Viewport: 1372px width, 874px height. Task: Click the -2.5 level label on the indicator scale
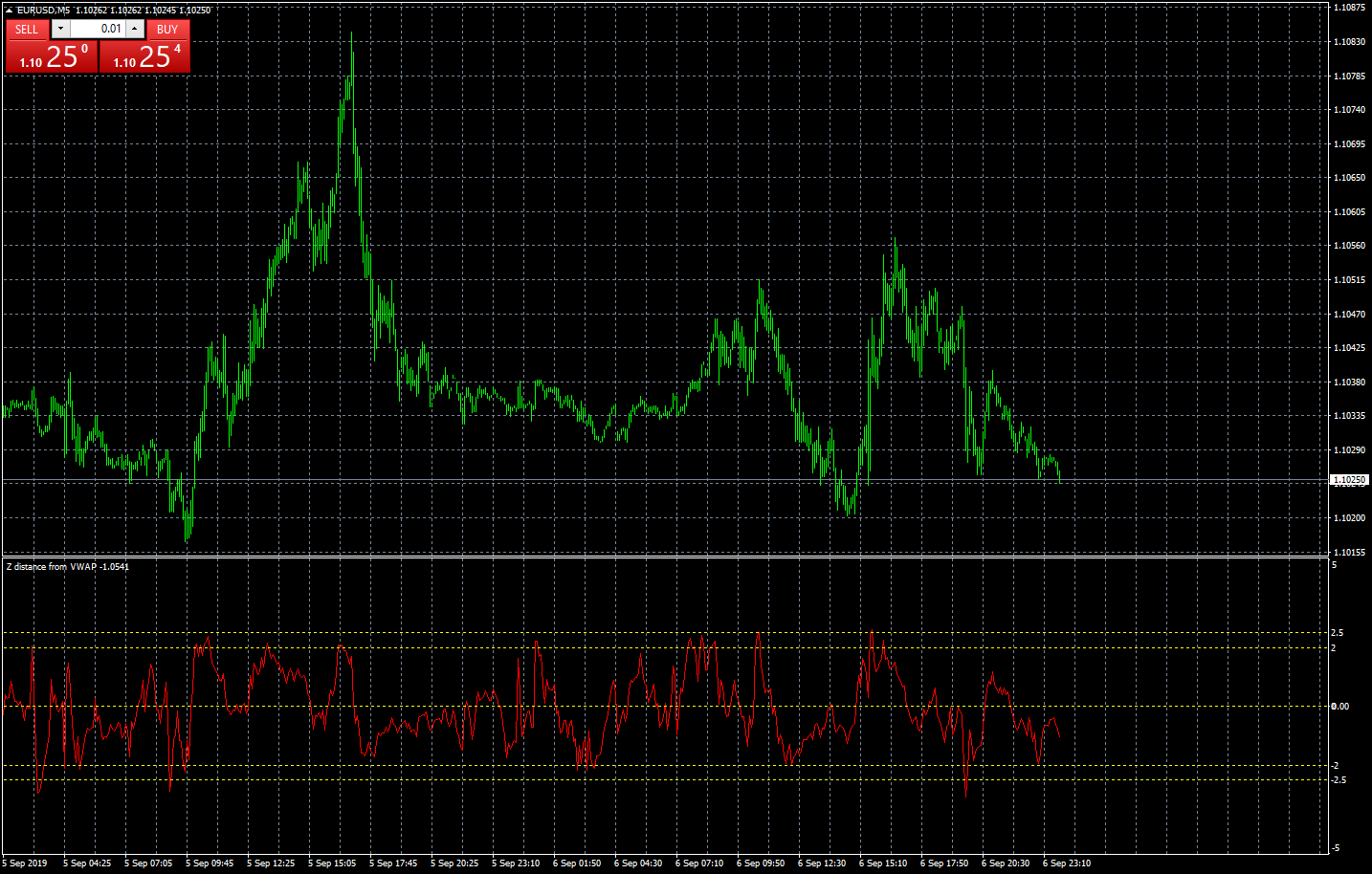point(1339,780)
